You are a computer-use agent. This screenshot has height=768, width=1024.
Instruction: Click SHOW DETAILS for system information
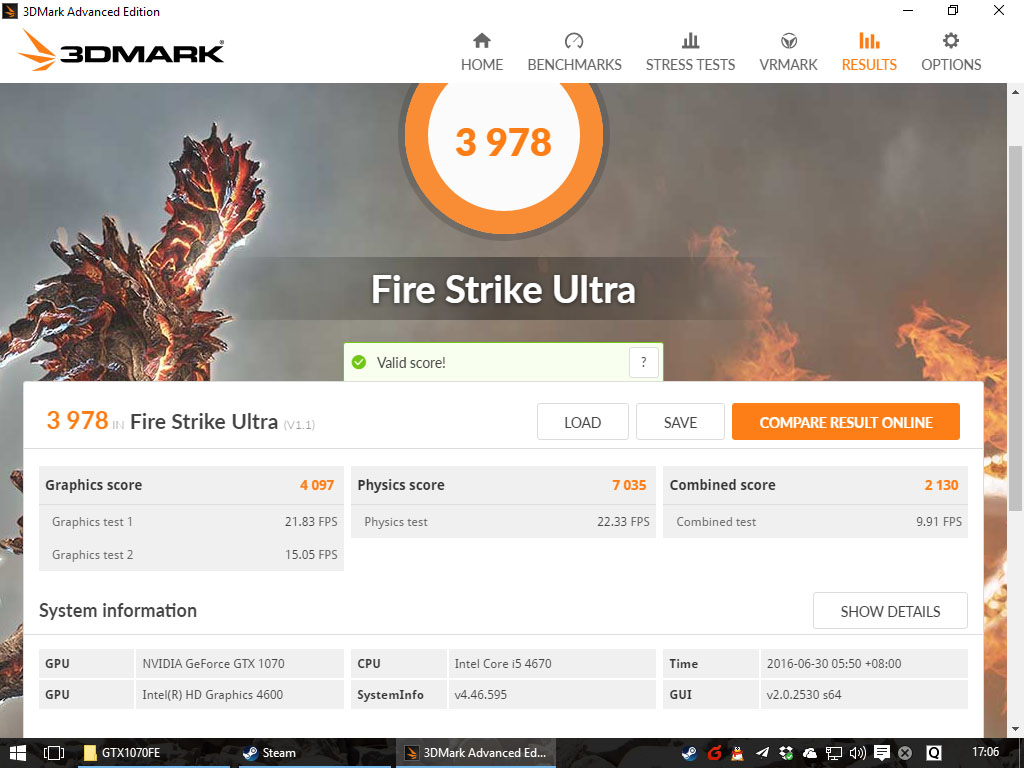click(890, 611)
